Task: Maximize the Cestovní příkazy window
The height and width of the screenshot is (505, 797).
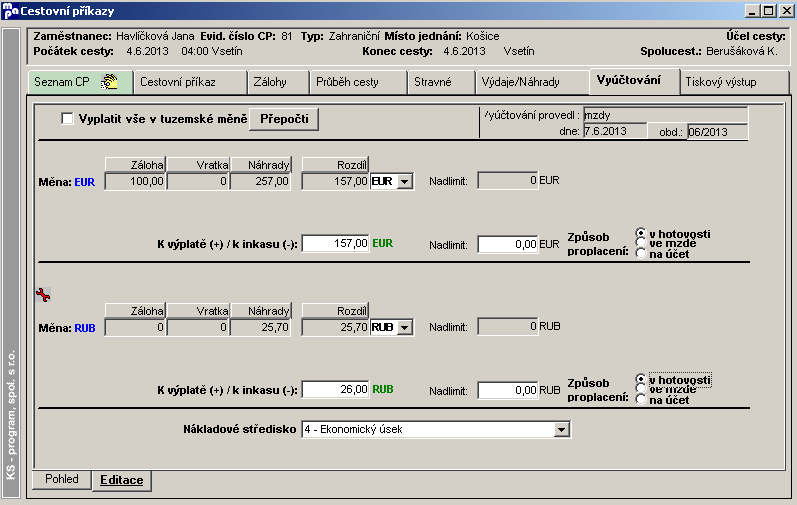Action: [x=769, y=11]
